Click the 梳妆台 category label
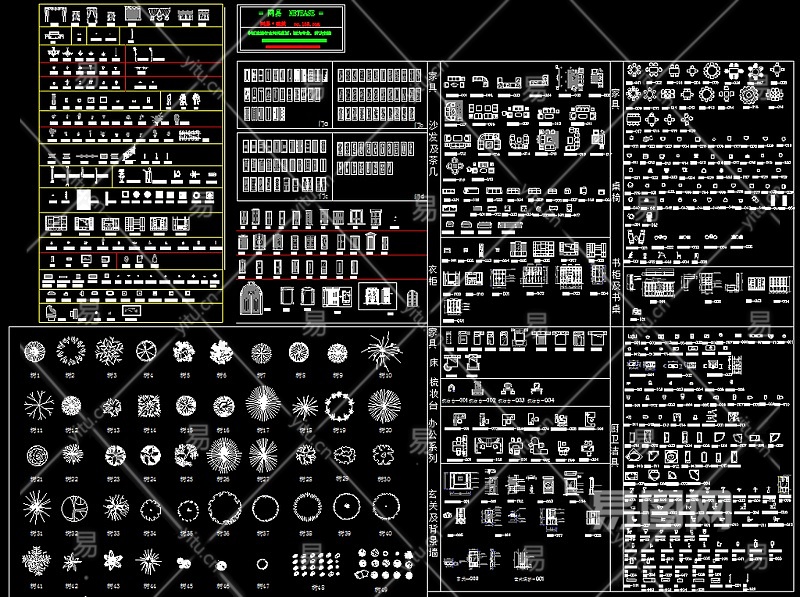 433,395
